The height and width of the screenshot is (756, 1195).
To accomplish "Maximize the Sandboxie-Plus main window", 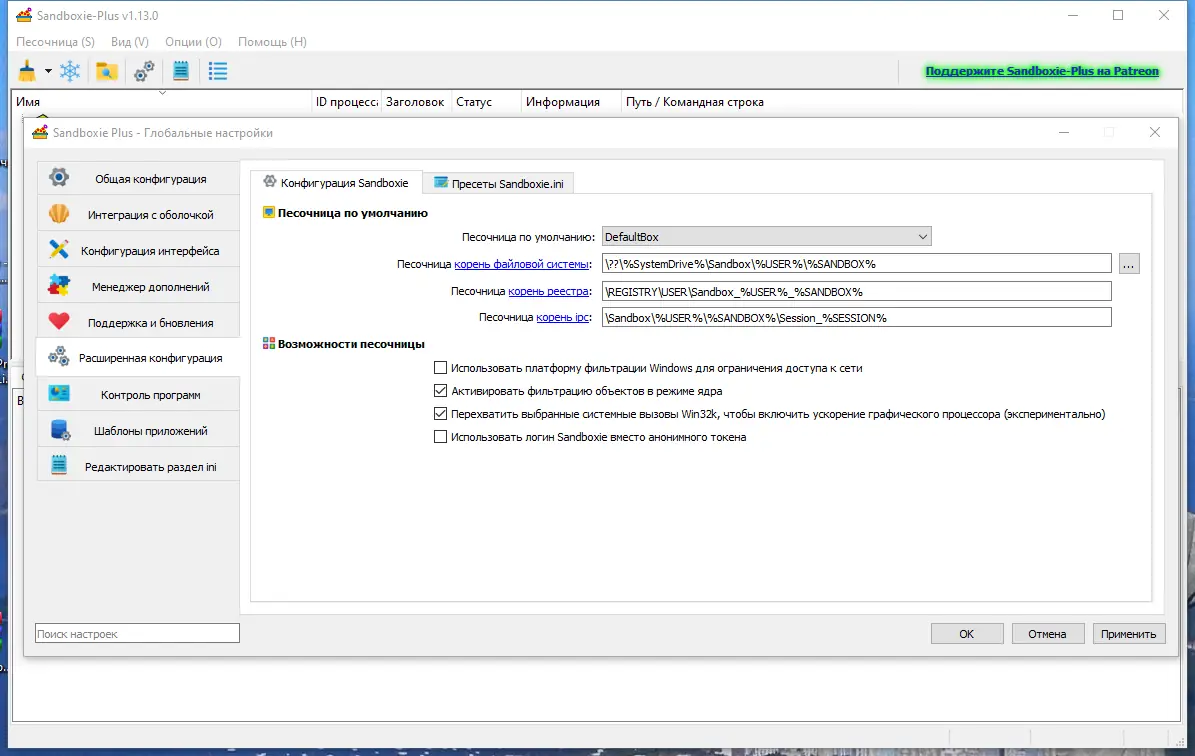I will [1118, 15].
